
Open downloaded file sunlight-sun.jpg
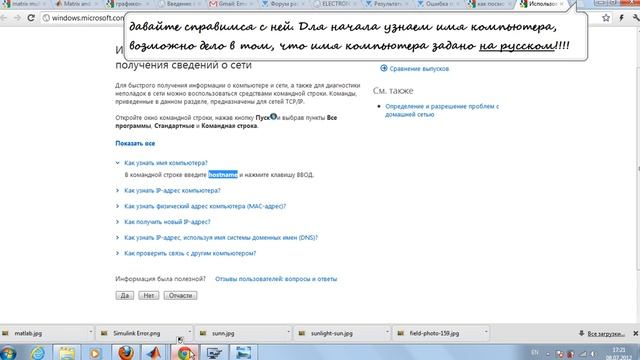coord(331,333)
